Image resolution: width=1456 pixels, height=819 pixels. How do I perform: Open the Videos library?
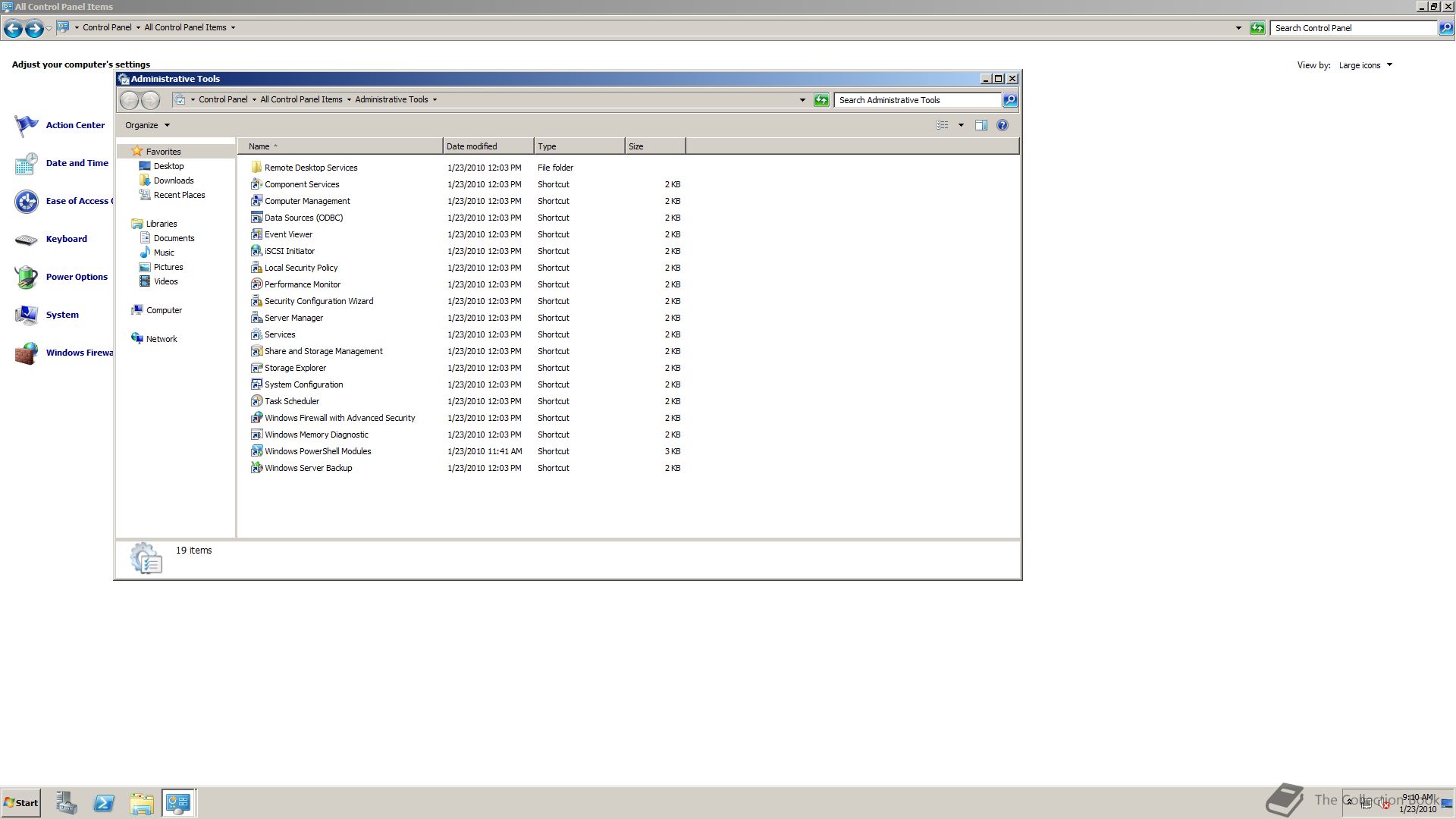tap(165, 281)
